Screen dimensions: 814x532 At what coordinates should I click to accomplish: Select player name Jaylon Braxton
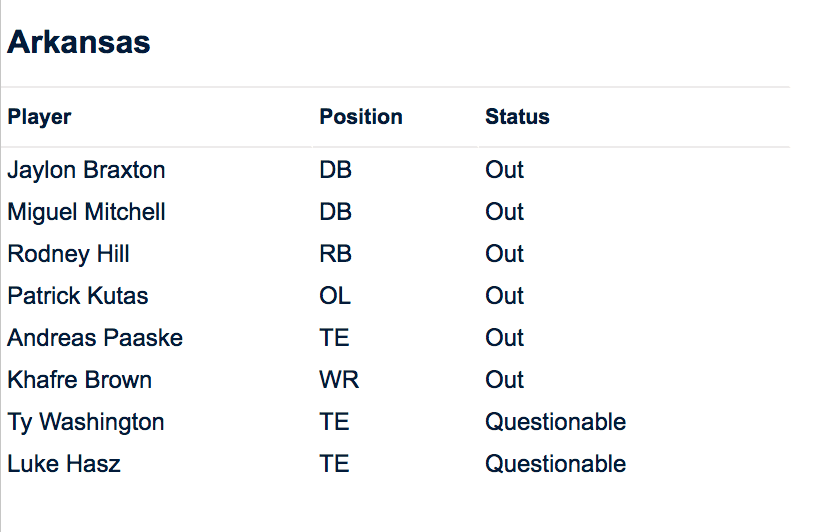pyautogui.click(x=86, y=170)
